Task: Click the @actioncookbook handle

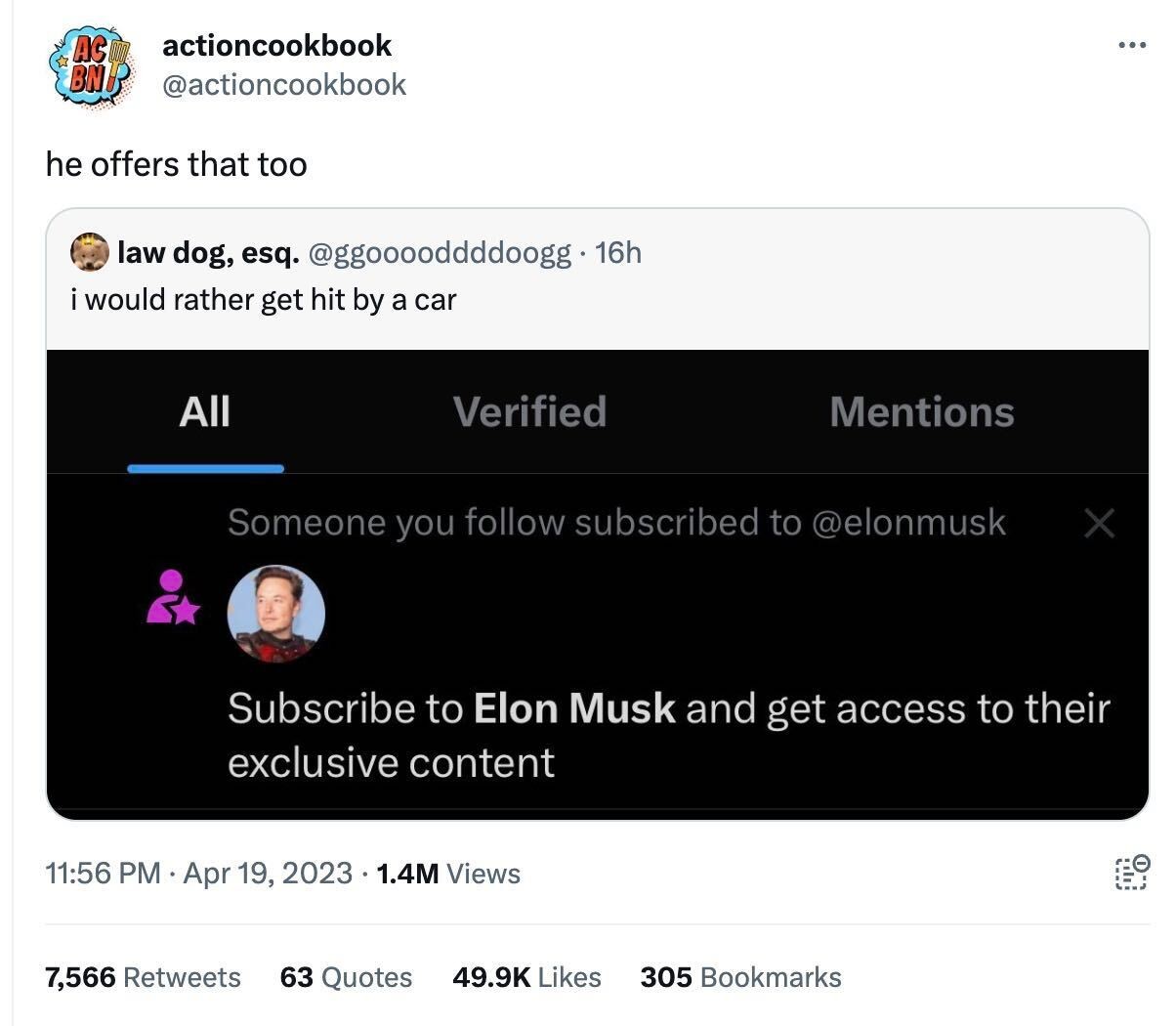Action: 283,85
